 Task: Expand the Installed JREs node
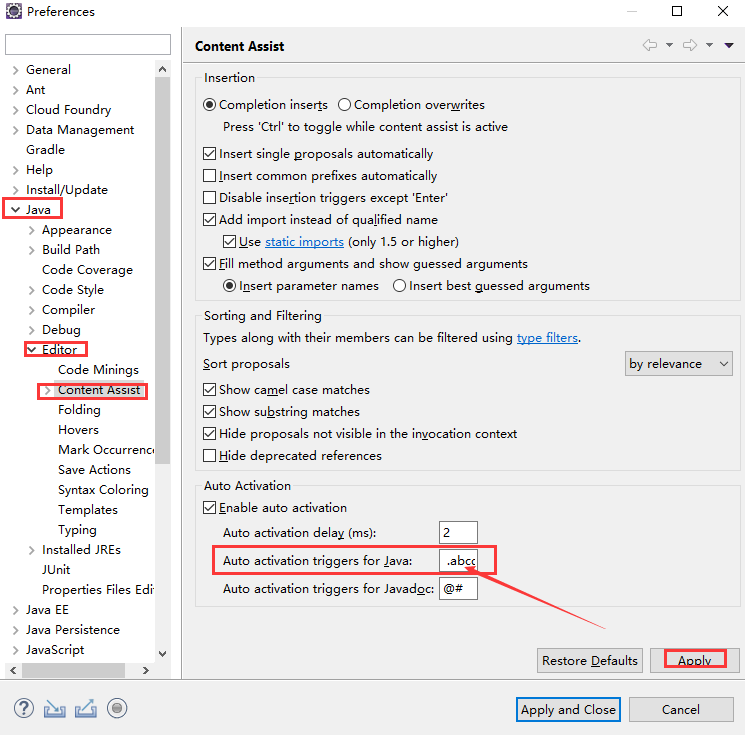32,550
